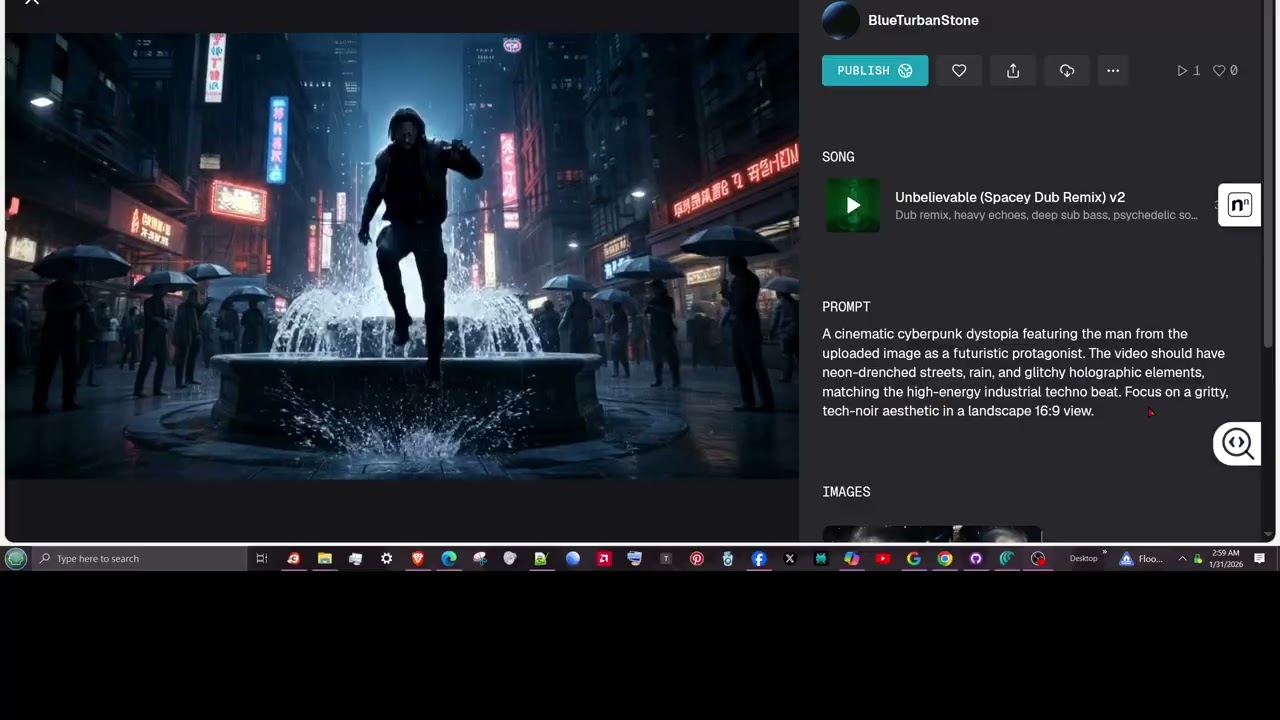Open Task View in the taskbar
The width and height of the screenshot is (1280, 720).
[262, 559]
